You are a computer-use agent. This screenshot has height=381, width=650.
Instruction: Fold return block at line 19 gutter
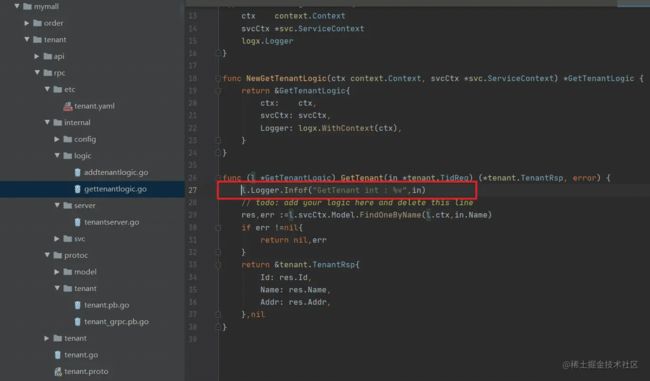pyautogui.click(x=218, y=90)
